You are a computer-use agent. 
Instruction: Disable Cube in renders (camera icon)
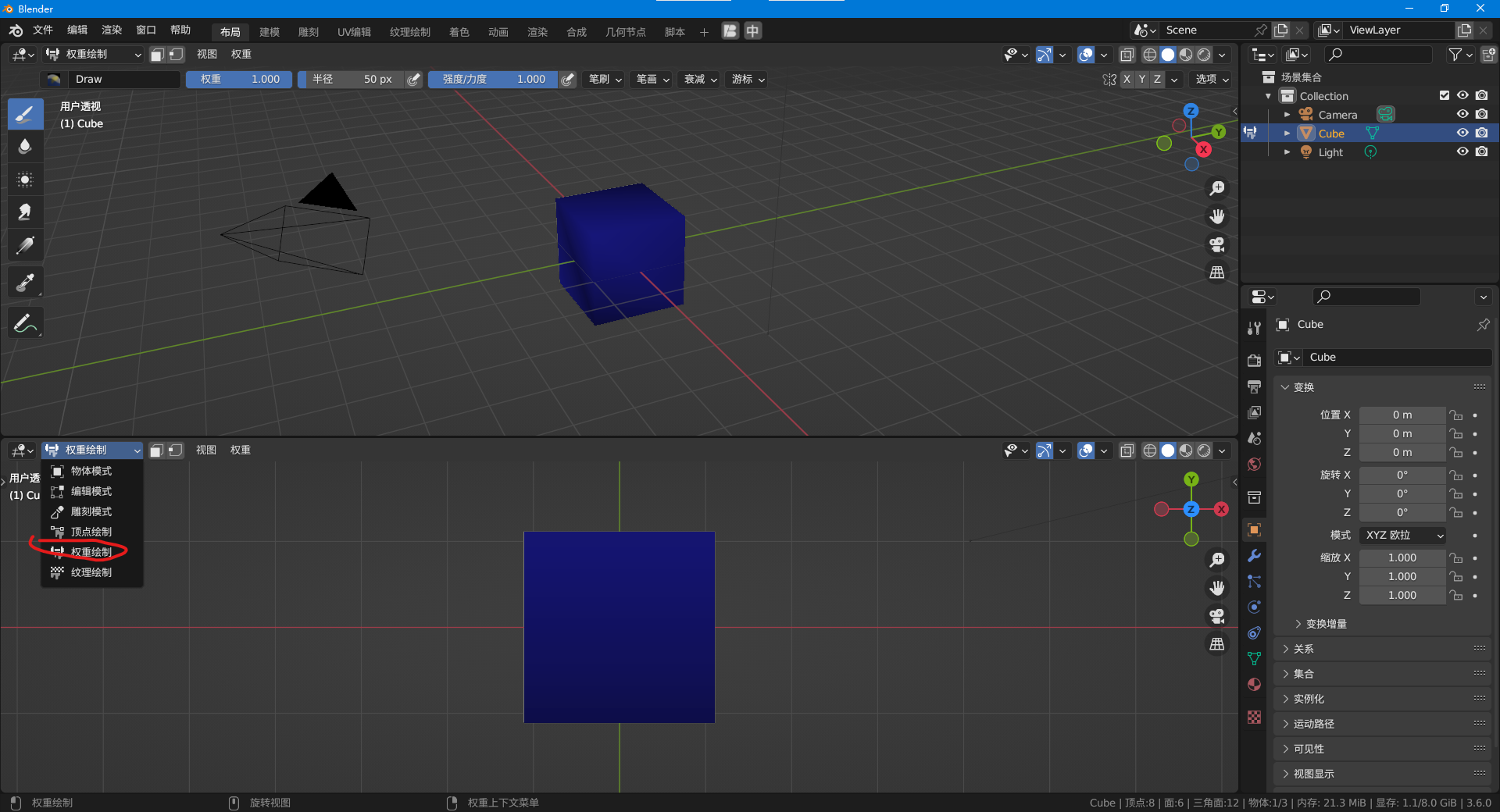click(x=1481, y=133)
